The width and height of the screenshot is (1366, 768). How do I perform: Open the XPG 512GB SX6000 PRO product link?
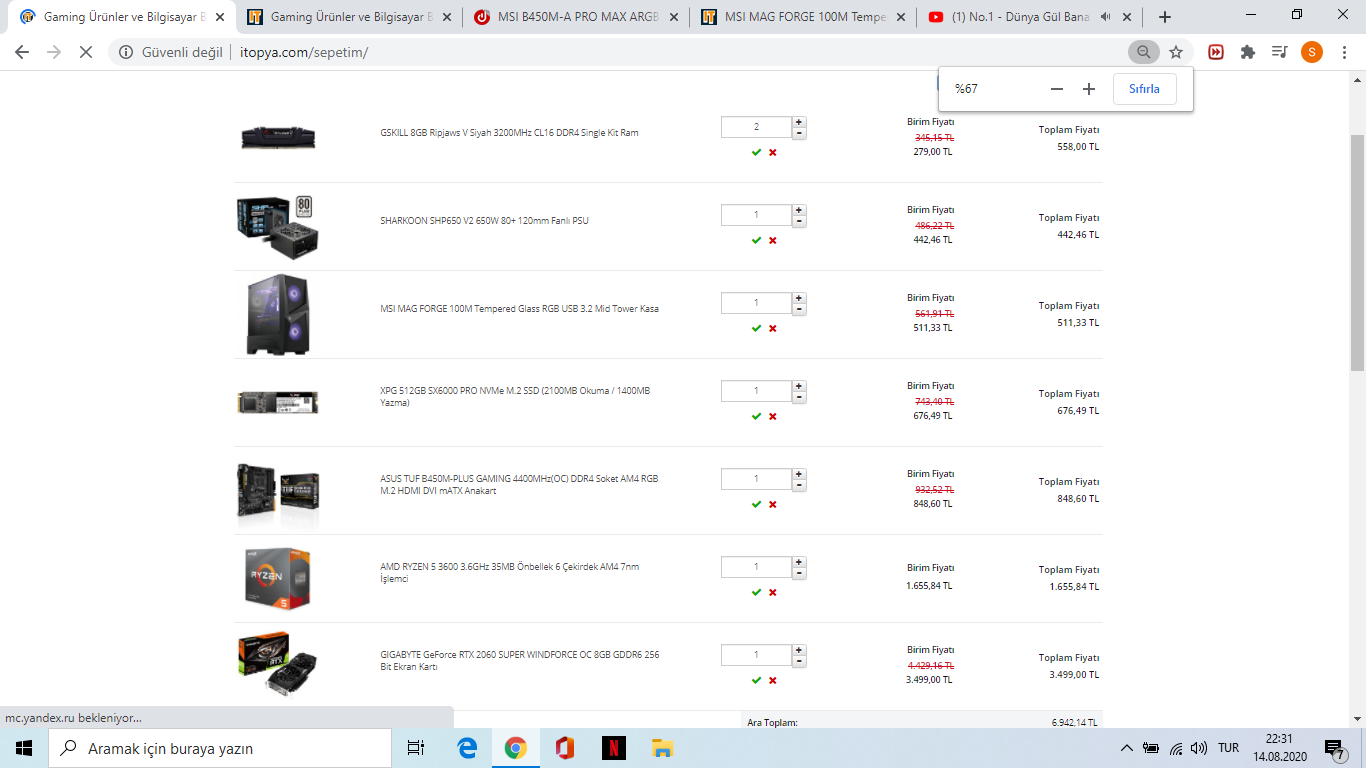[515, 397]
